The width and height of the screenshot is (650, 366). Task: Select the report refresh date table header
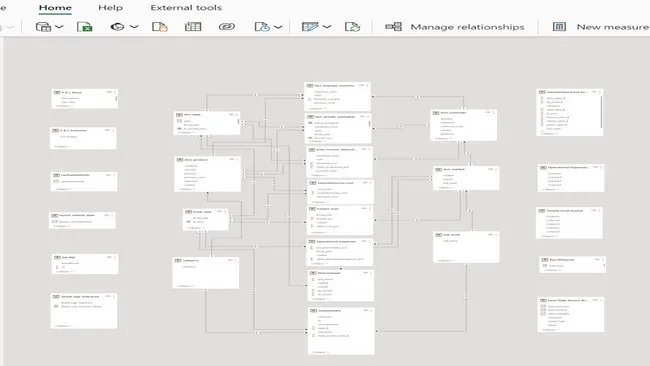pos(82,215)
